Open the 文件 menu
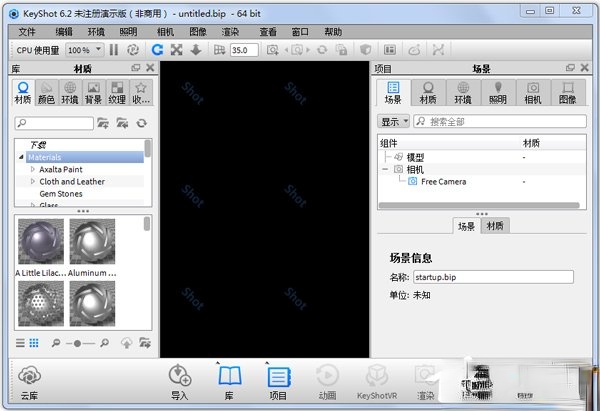The width and height of the screenshot is (600, 411). [x=27, y=32]
